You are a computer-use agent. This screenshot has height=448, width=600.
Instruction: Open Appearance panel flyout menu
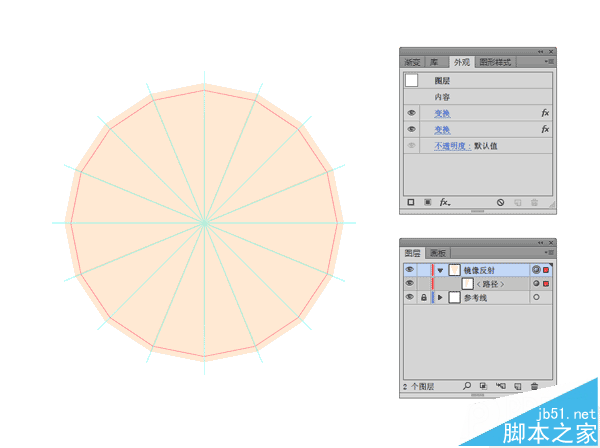(x=549, y=62)
